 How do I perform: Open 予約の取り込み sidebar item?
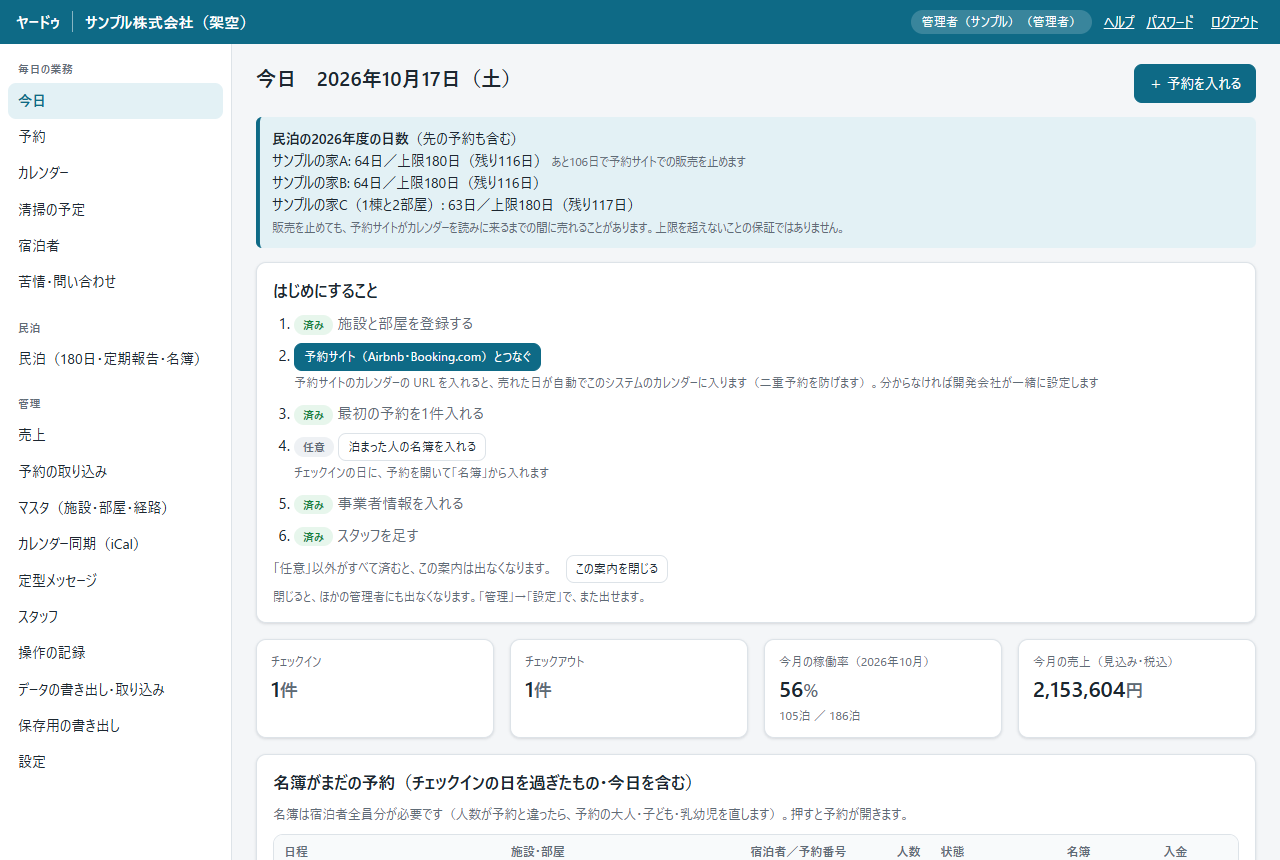115,471
